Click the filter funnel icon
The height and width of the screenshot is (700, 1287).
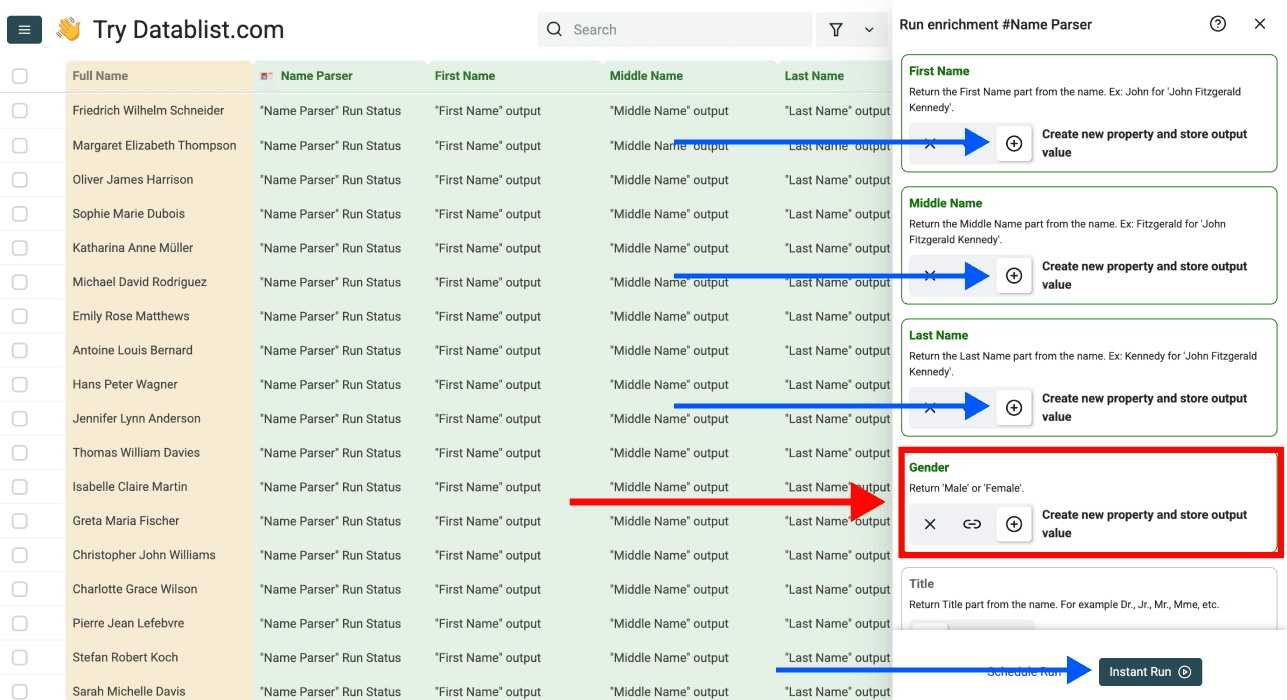pyautogui.click(x=836, y=29)
